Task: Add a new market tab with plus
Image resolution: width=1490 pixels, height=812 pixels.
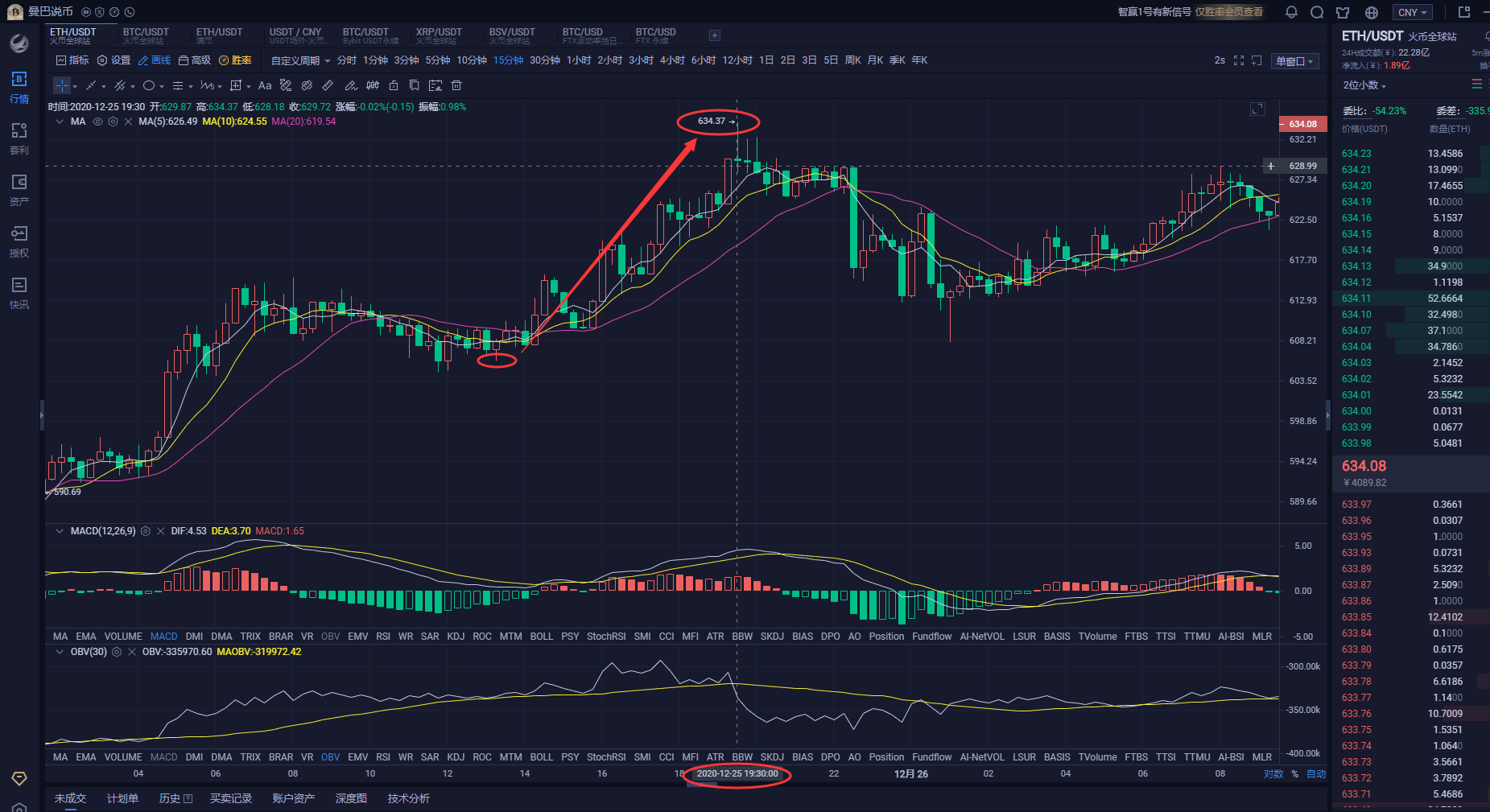Action: [x=715, y=35]
